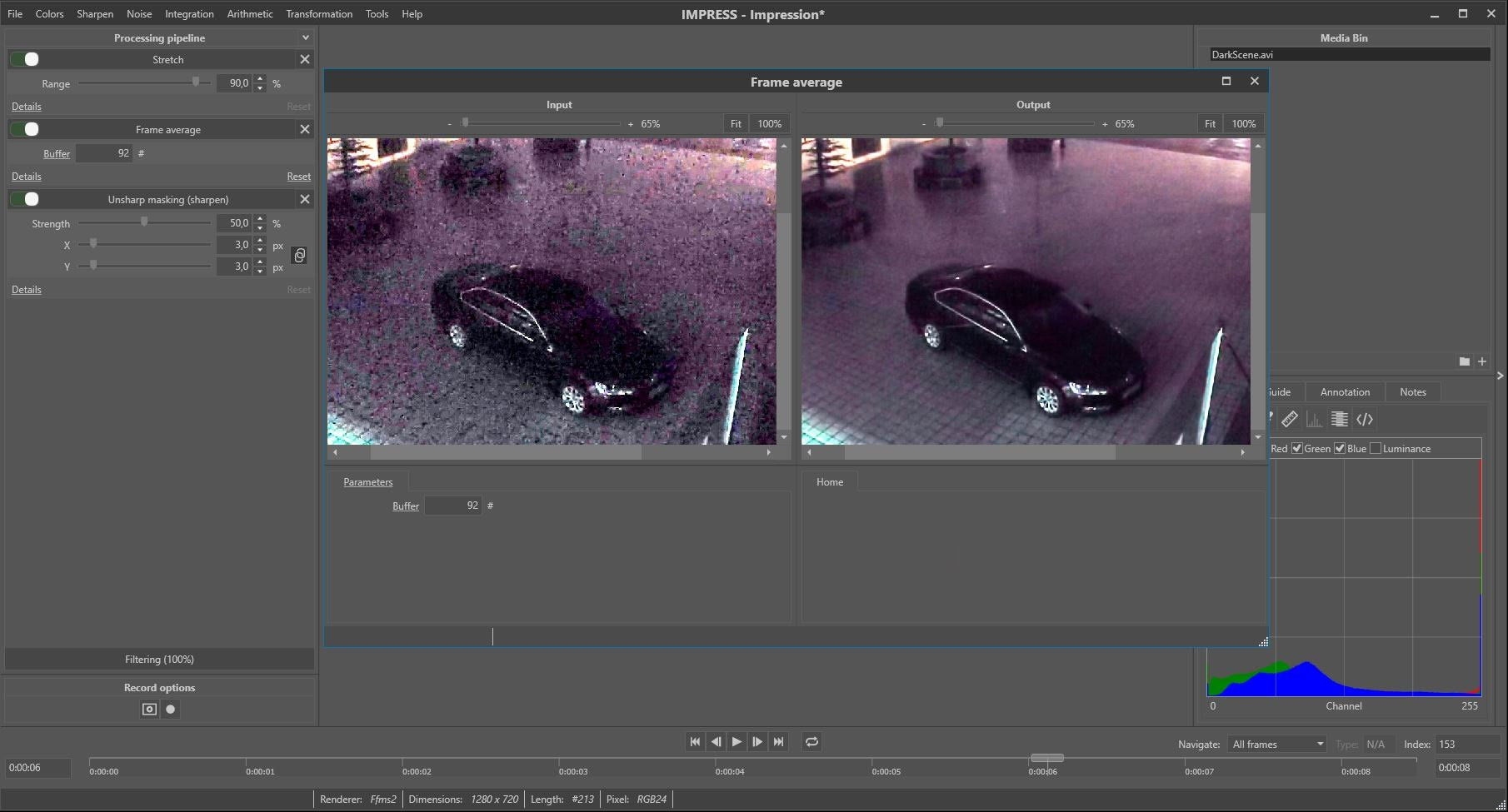This screenshot has width=1508, height=812.
Task: Step forward one frame
Action: click(757, 742)
